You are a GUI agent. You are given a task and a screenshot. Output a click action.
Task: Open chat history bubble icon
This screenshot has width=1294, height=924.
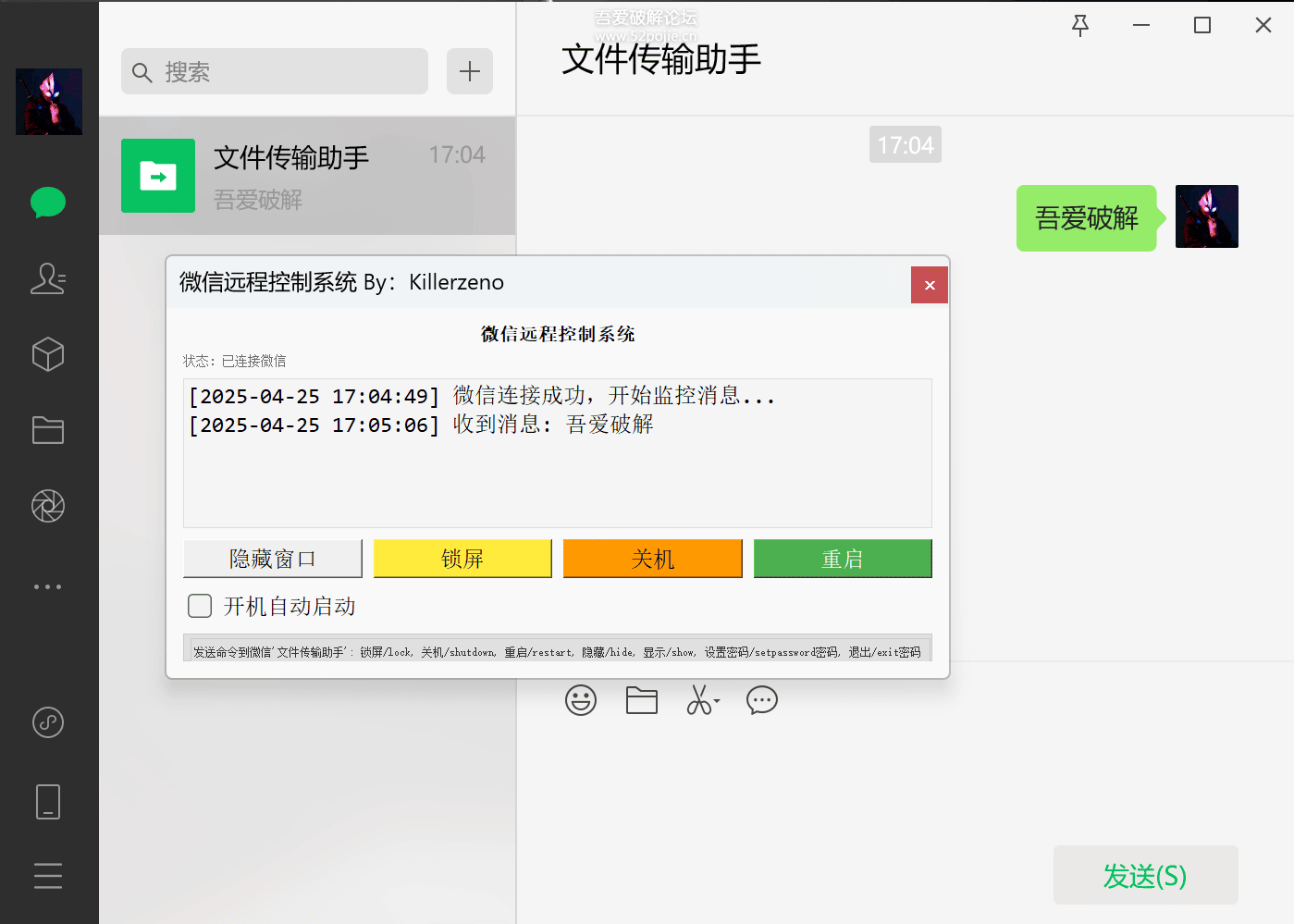(762, 700)
